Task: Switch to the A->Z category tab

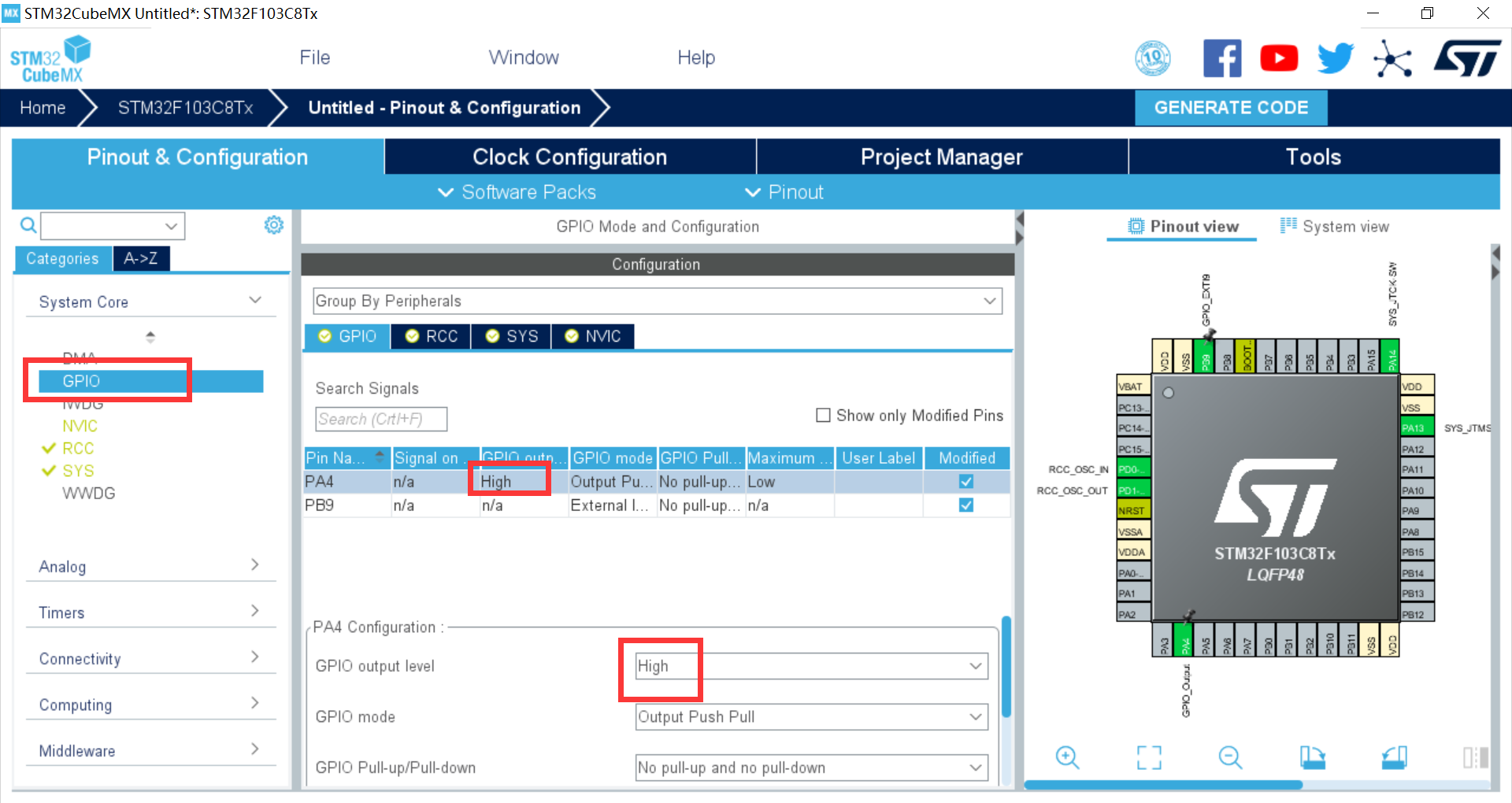Action: [141, 258]
